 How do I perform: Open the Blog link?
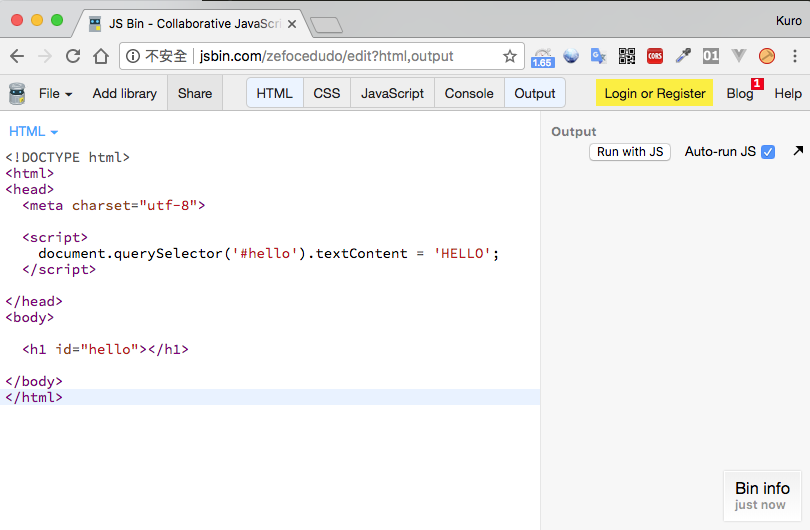[740, 93]
